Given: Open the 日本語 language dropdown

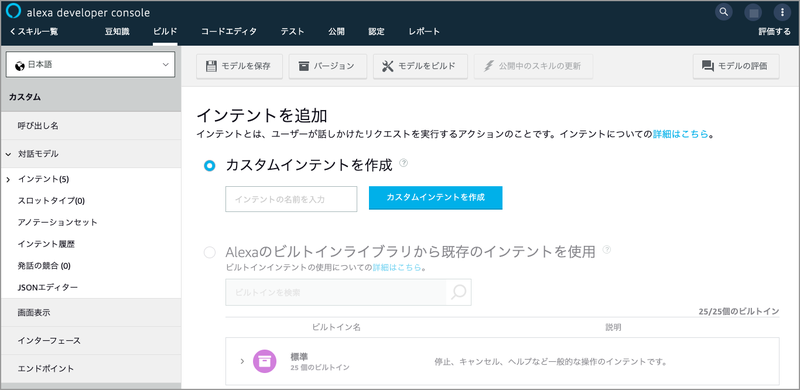Looking at the screenshot, I should point(90,64).
